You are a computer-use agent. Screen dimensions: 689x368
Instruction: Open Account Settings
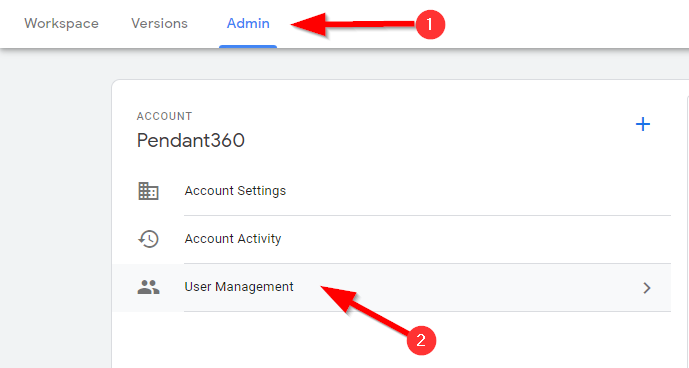tap(235, 191)
